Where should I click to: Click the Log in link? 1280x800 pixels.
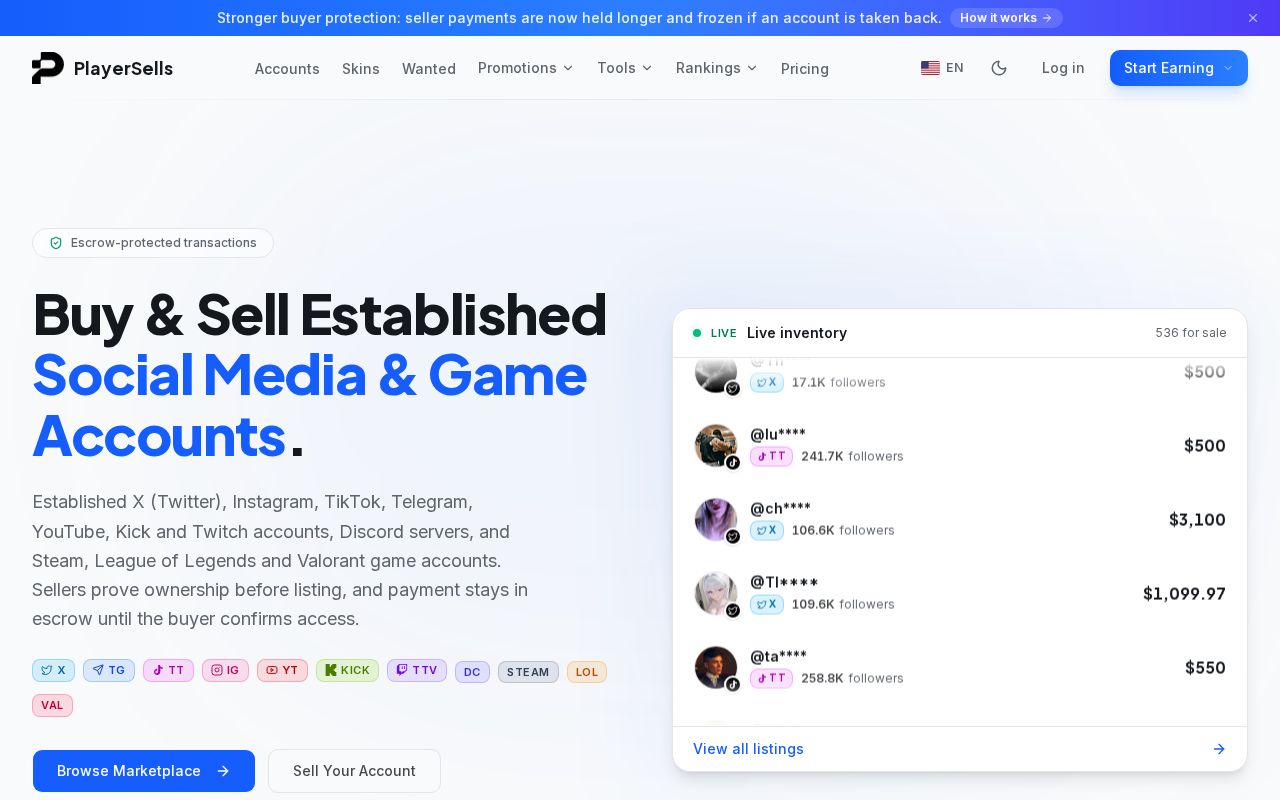(1063, 68)
